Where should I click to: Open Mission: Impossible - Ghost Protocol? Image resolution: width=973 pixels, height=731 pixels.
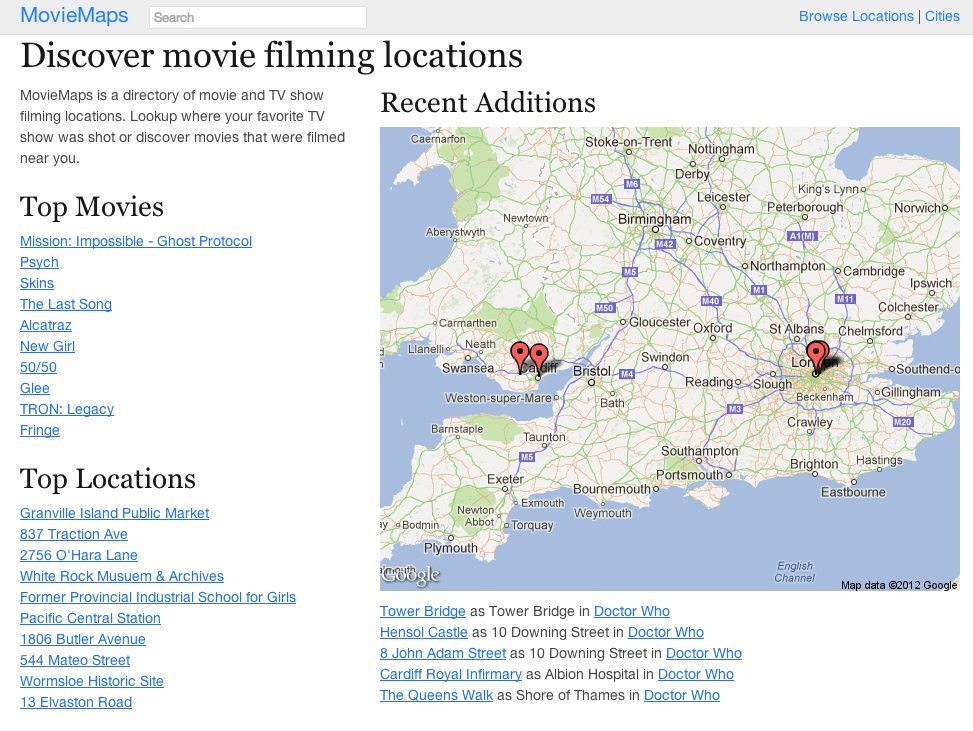(x=136, y=241)
